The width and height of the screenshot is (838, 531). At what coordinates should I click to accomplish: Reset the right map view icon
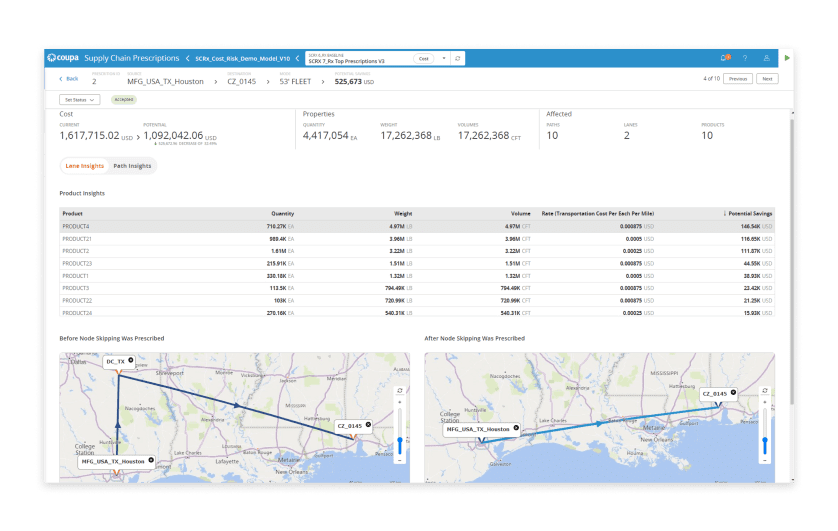coord(765,391)
